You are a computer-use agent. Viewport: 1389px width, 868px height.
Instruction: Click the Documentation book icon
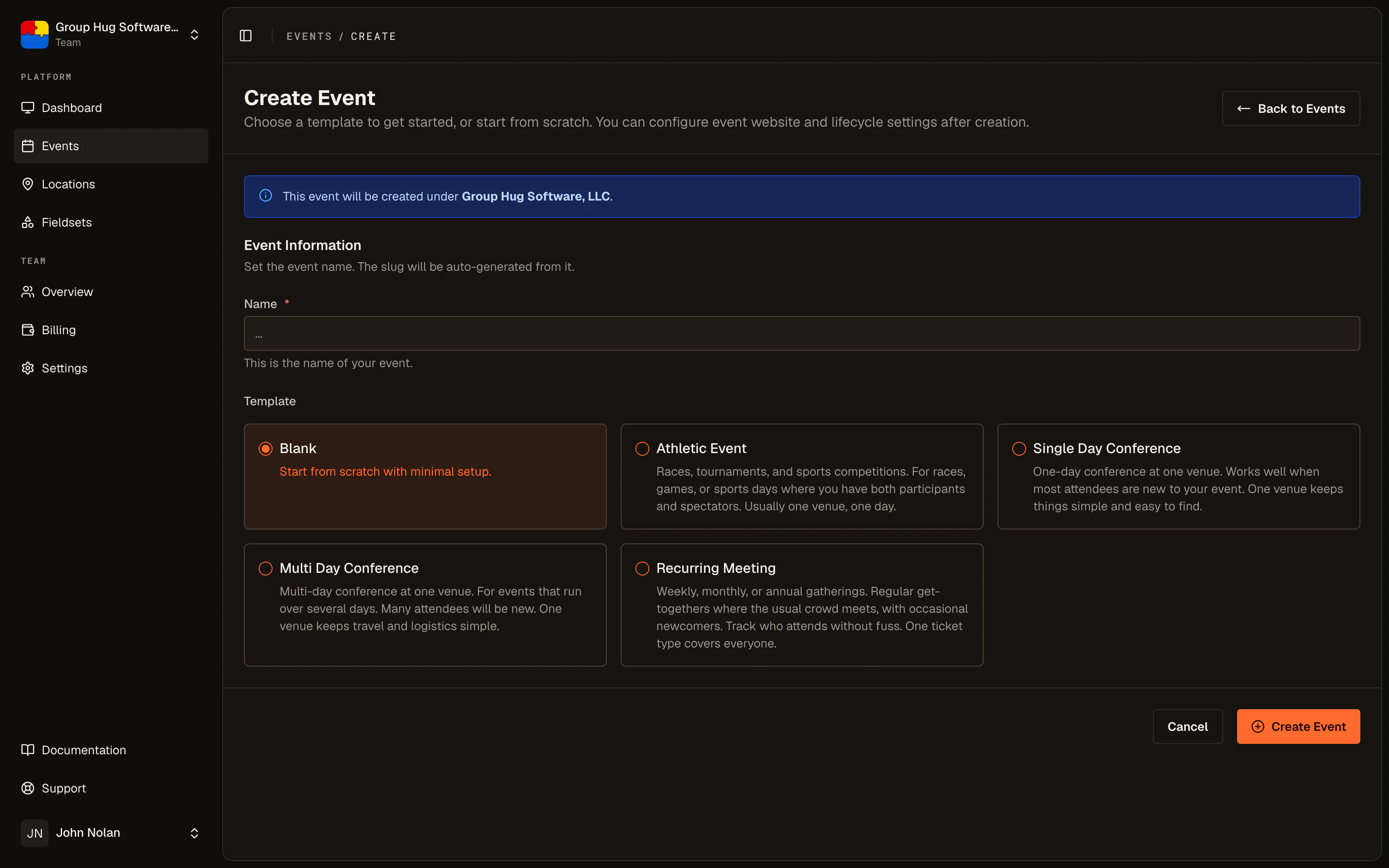click(x=27, y=750)
